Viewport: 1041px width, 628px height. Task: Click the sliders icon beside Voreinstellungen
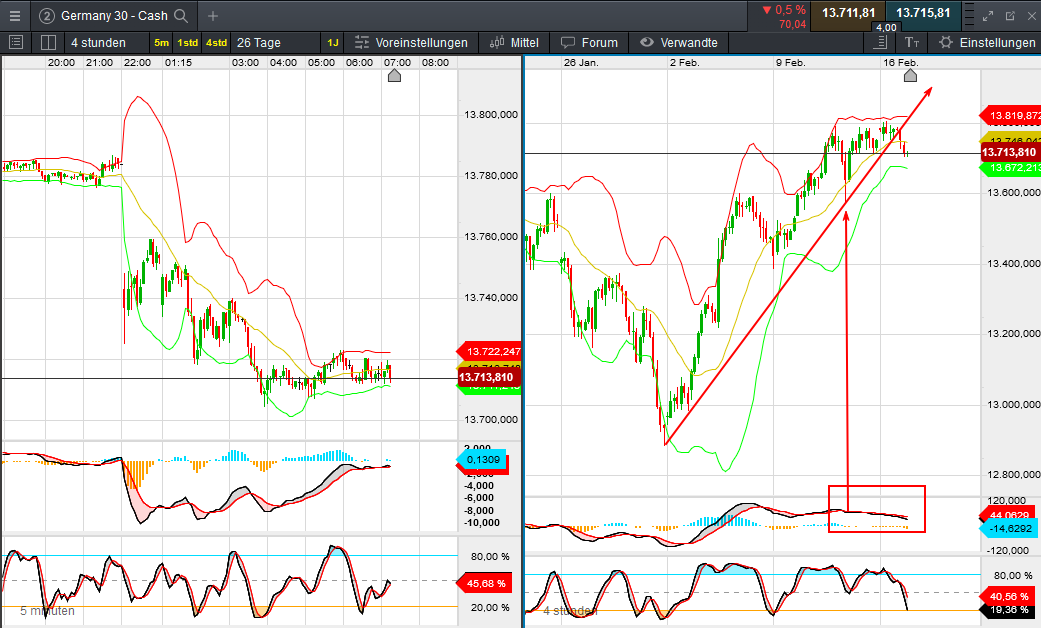tap(362, 42)
